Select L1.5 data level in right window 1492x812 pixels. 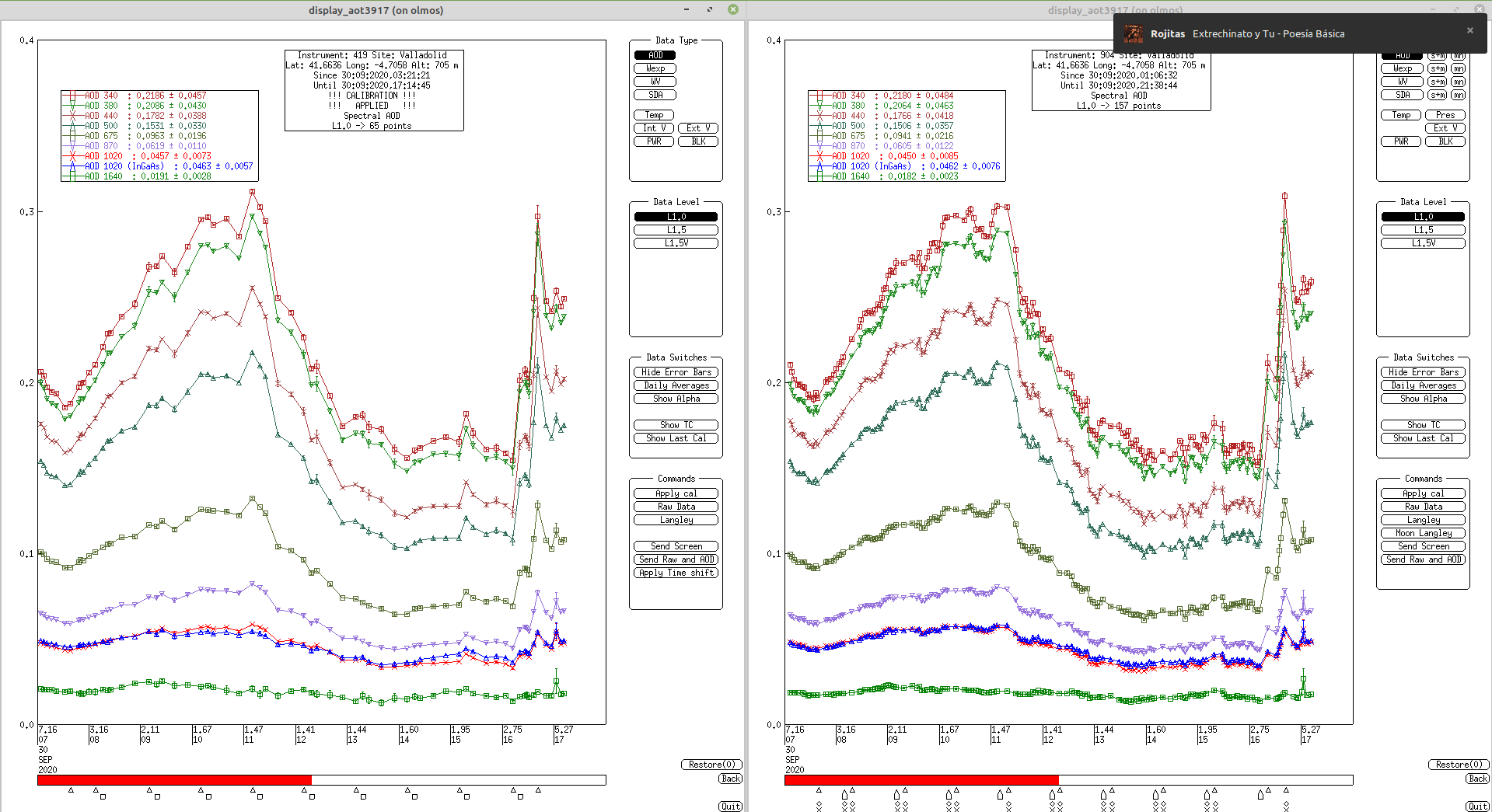[x=1424, y=230]
